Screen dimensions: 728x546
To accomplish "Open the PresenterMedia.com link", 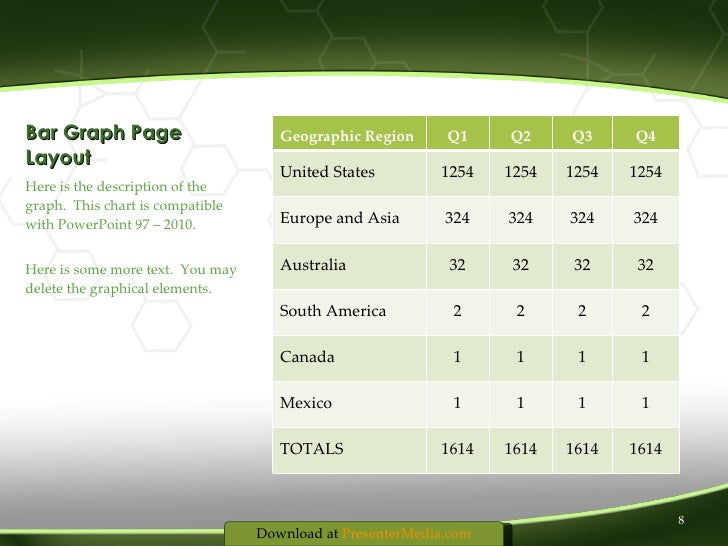I will (x=406, y=533).
